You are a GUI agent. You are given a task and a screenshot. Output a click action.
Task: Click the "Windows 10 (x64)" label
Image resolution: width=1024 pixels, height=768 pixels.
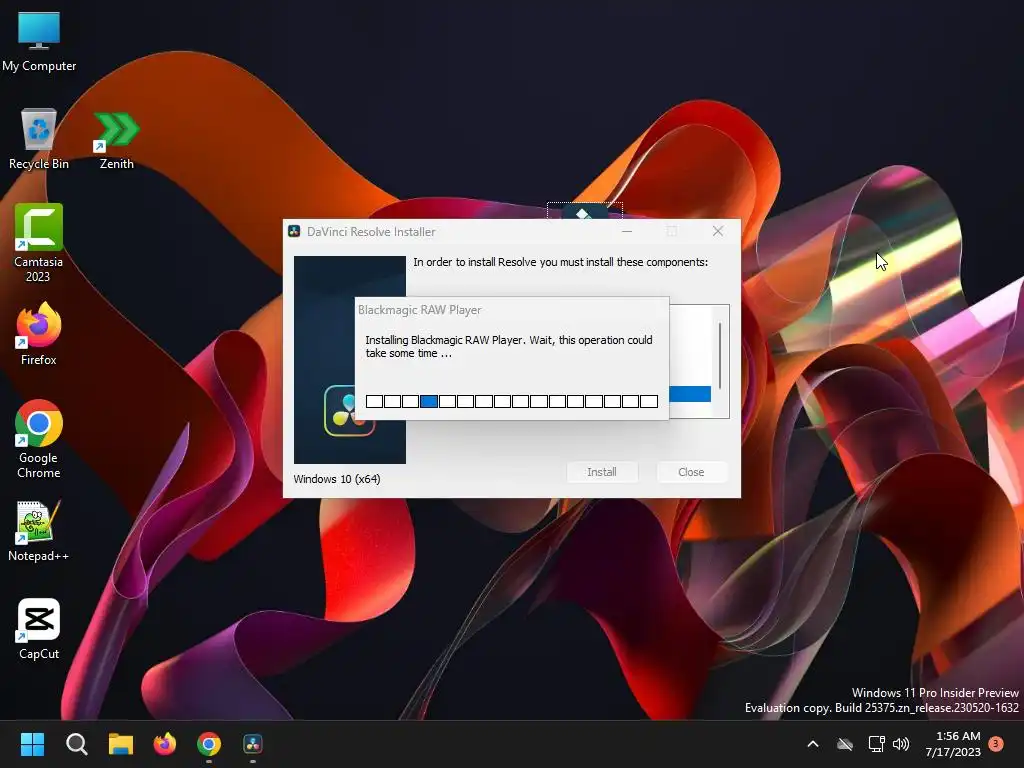tap(337, 479)
